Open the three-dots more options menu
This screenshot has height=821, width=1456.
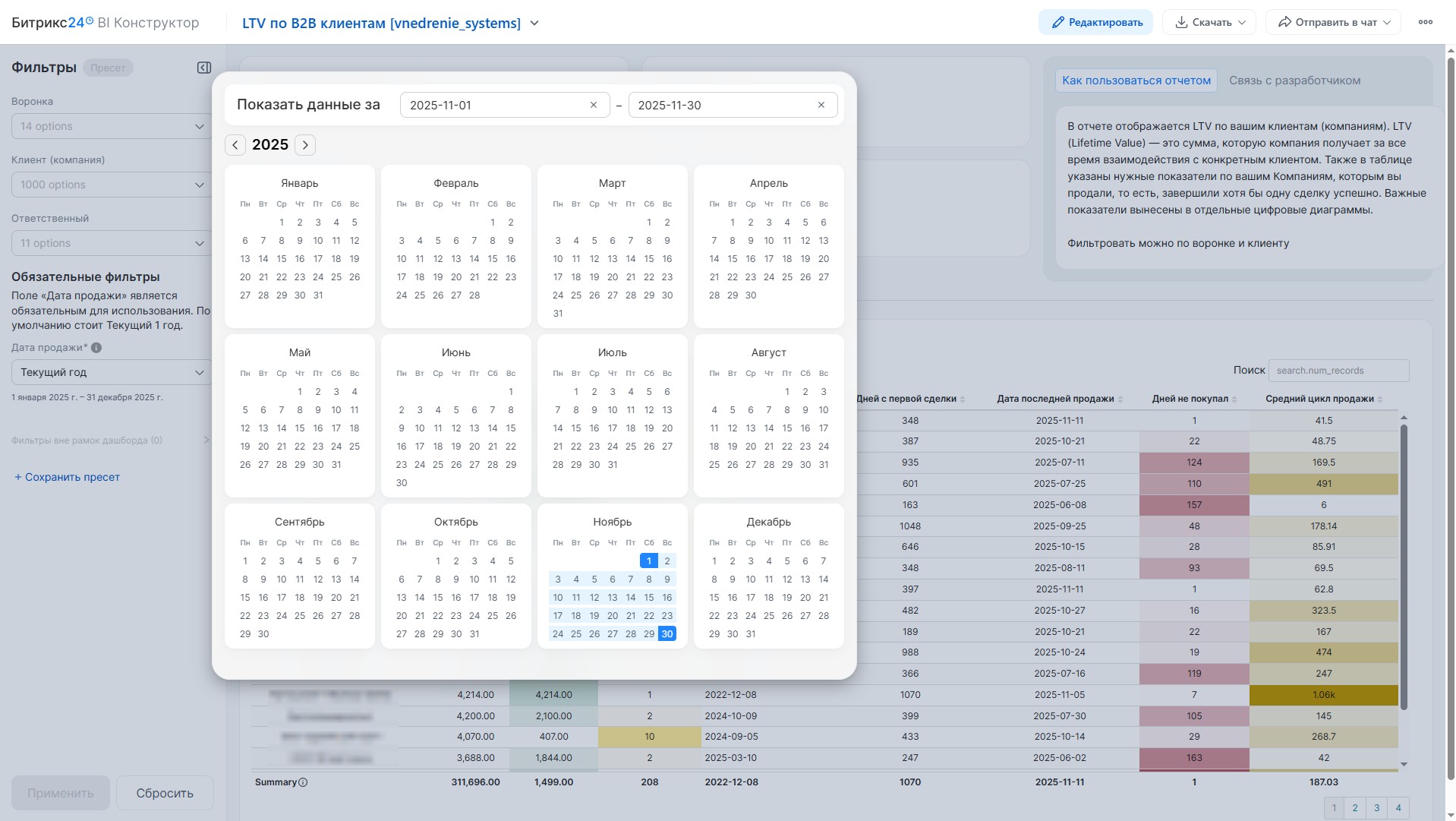coord(1425,22)
